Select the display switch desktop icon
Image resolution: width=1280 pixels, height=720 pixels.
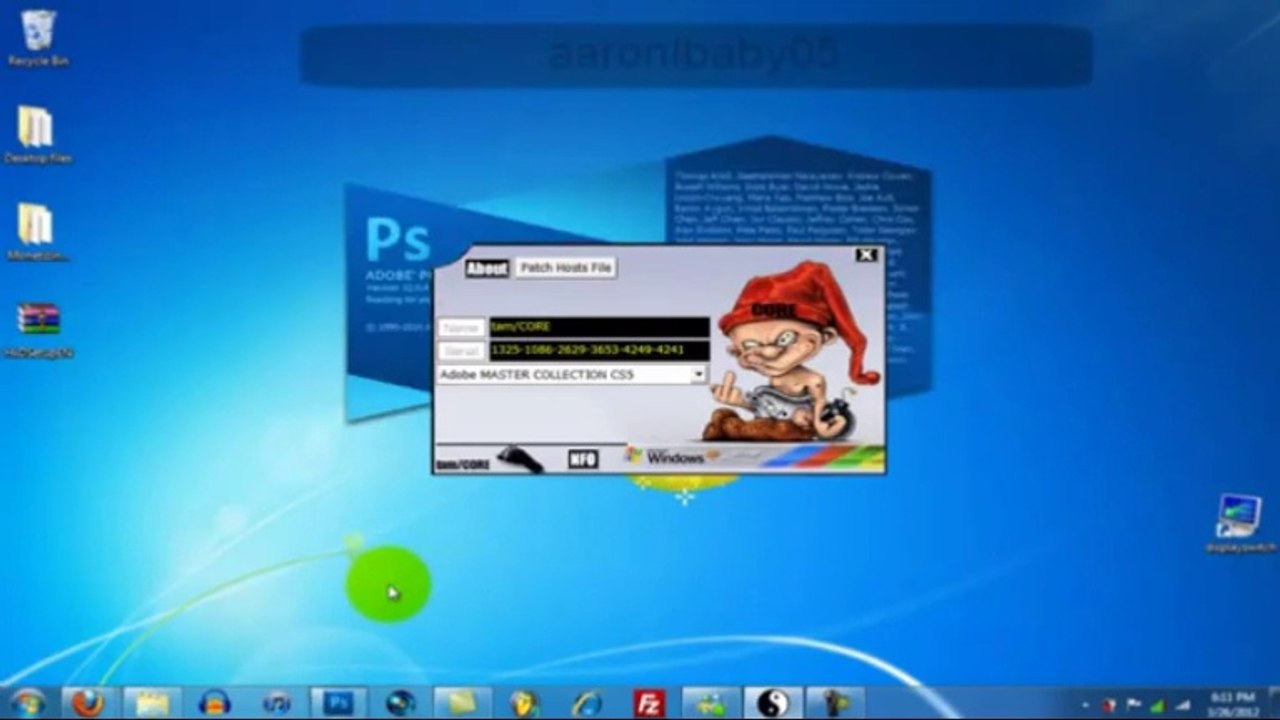coord(1240,523)
